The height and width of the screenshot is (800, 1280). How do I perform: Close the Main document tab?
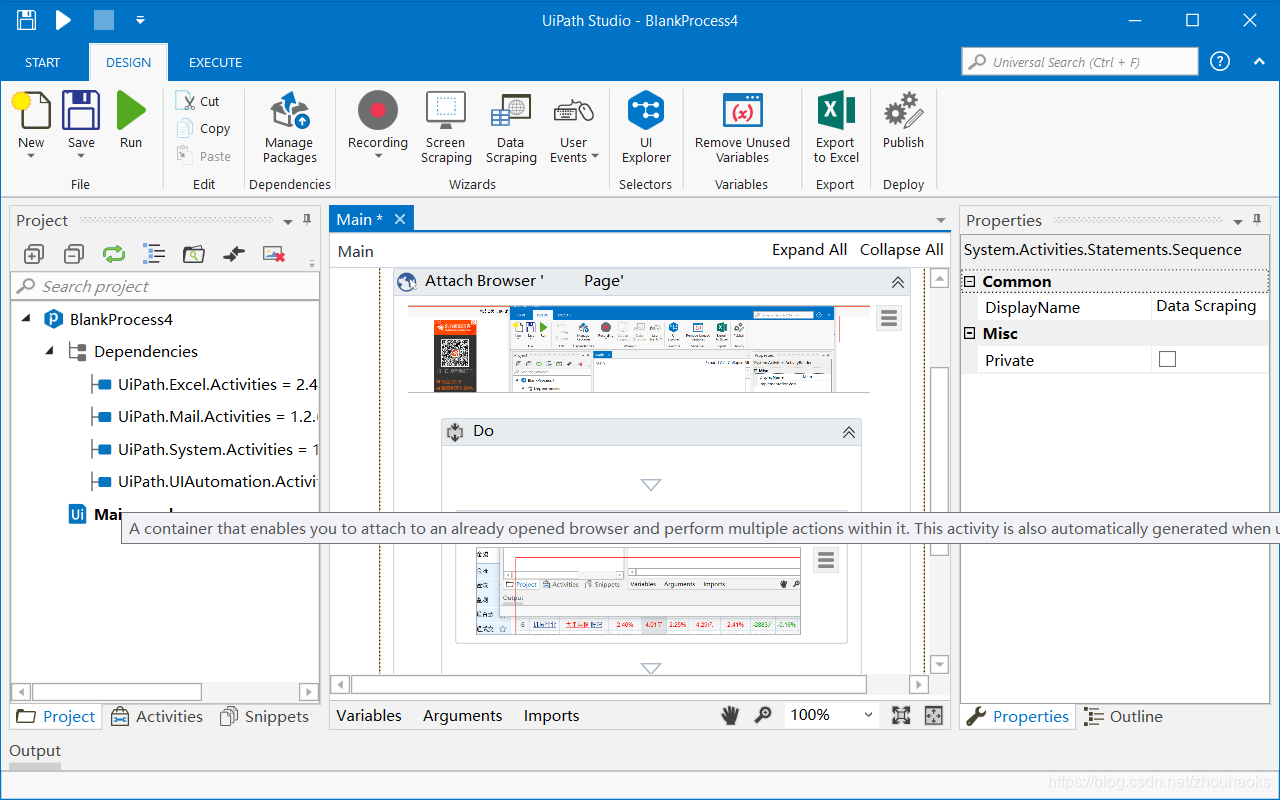pos(400,219)
